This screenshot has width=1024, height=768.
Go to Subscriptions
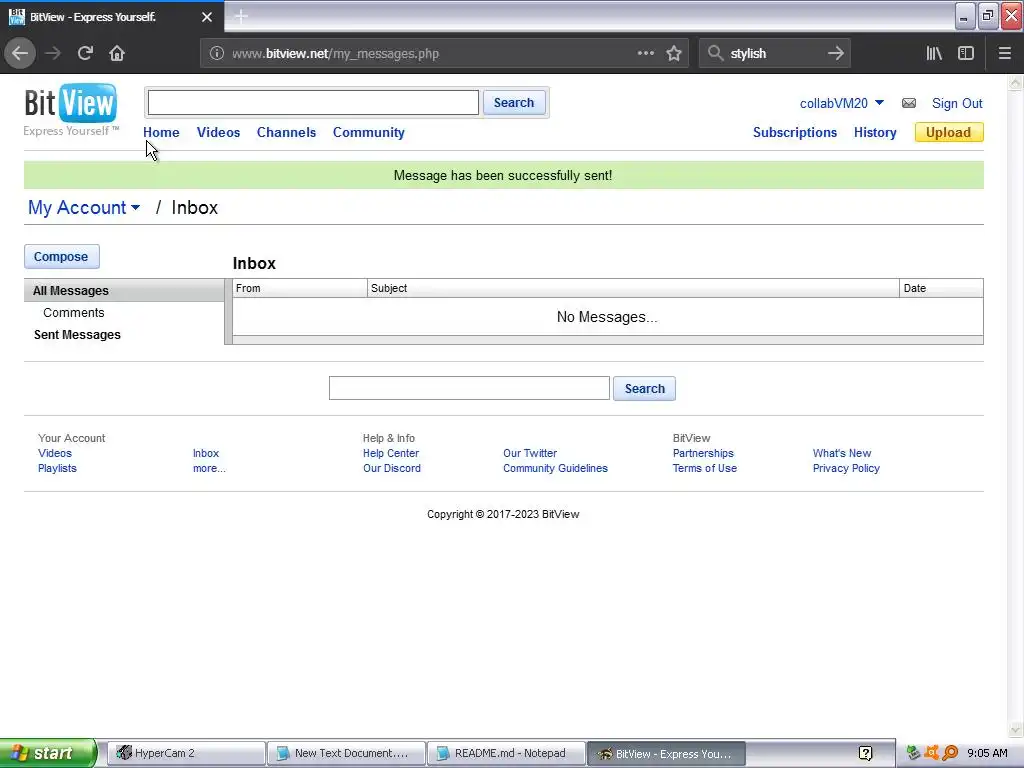point(795,133)
